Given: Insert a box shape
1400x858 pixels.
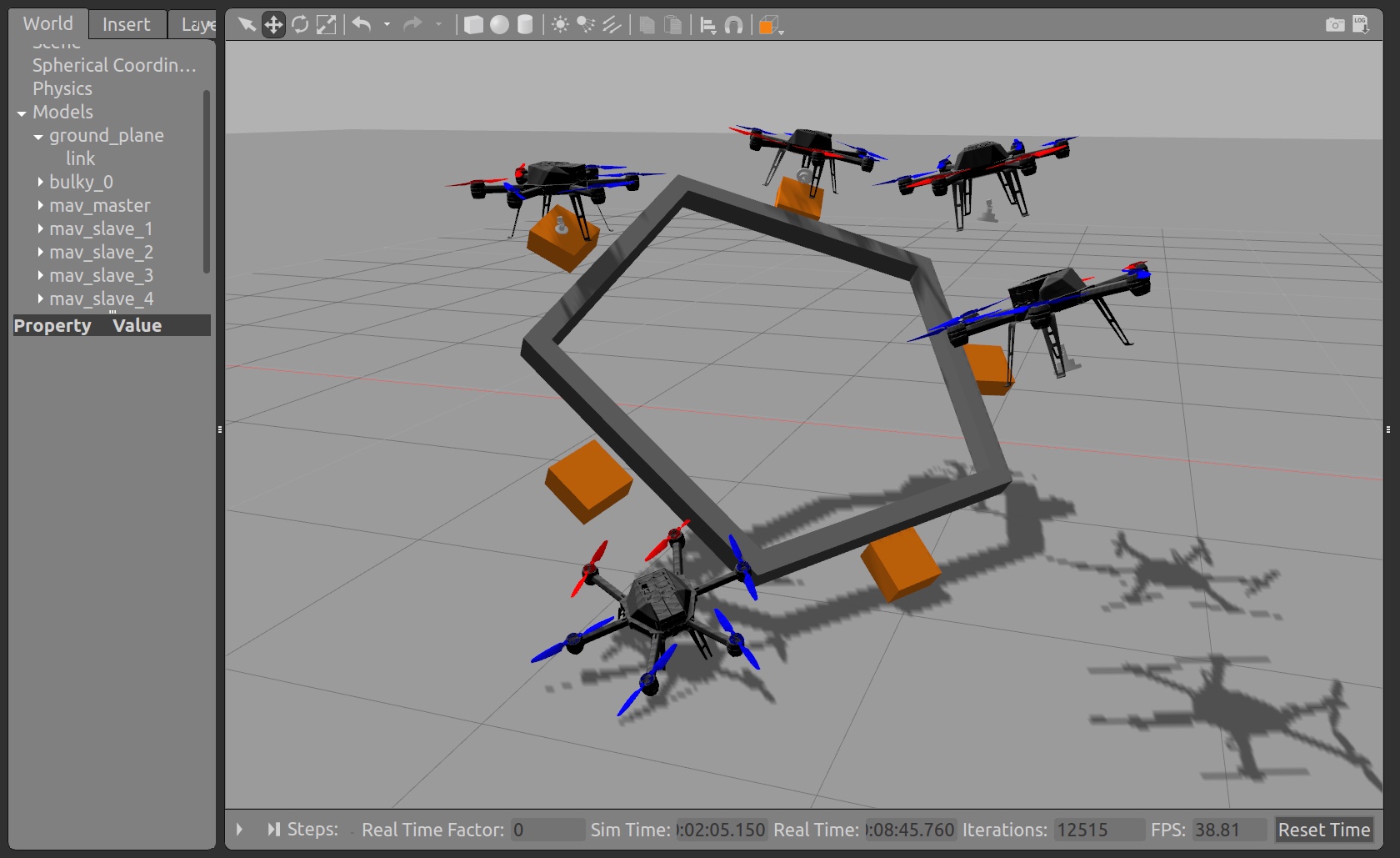Looking at the screenshot, I should point(473,25).
